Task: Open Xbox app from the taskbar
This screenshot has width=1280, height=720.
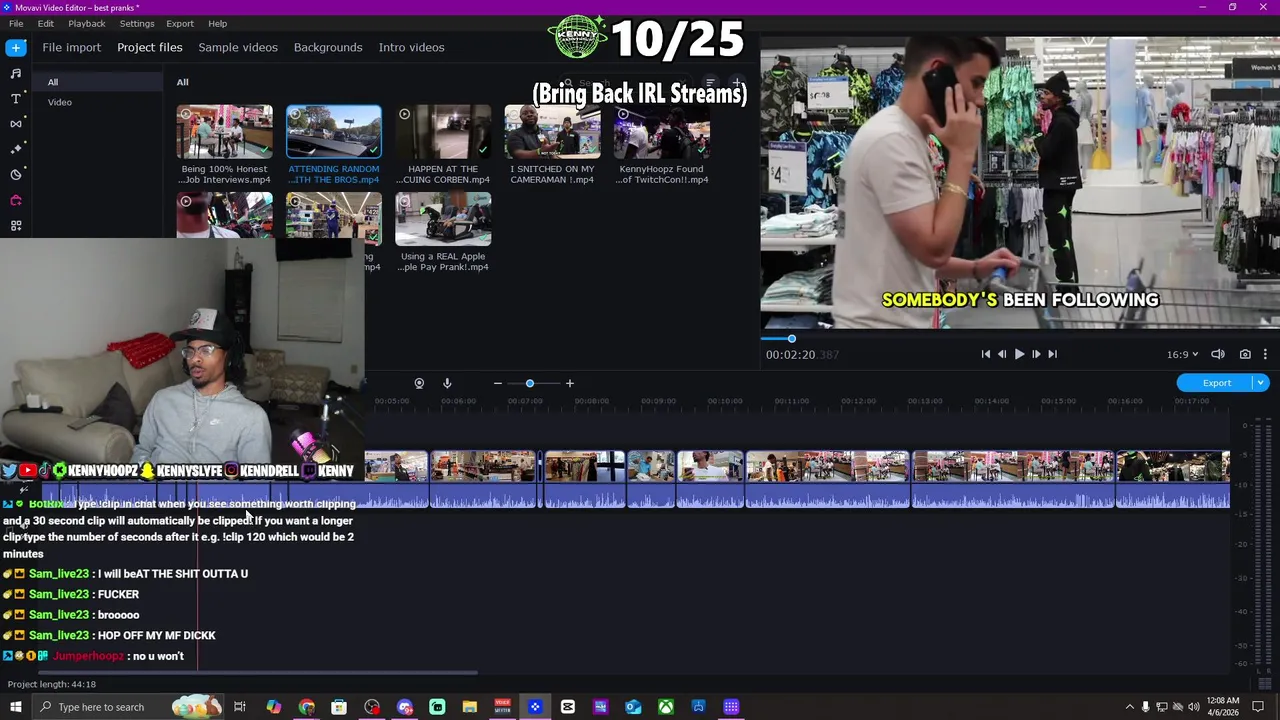Action: [x=665, y=707]
